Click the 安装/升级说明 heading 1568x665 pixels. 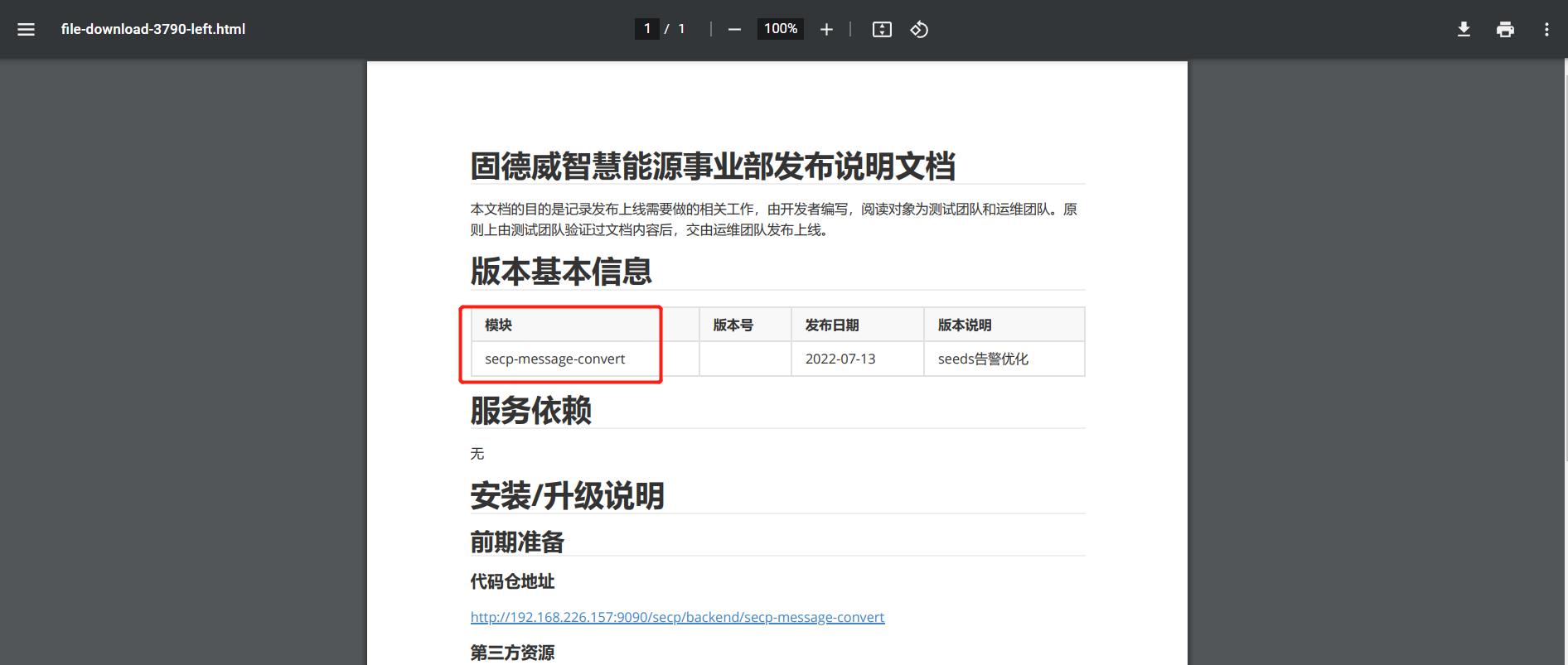coord(567,496)
